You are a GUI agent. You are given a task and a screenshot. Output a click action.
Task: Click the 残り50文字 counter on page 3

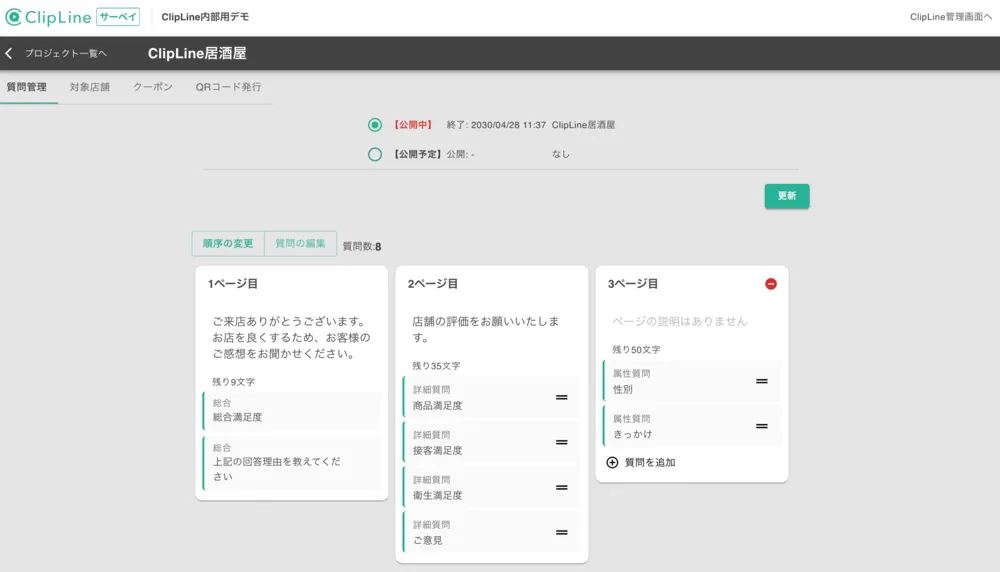pyautogui.click(x=636, y=349)
